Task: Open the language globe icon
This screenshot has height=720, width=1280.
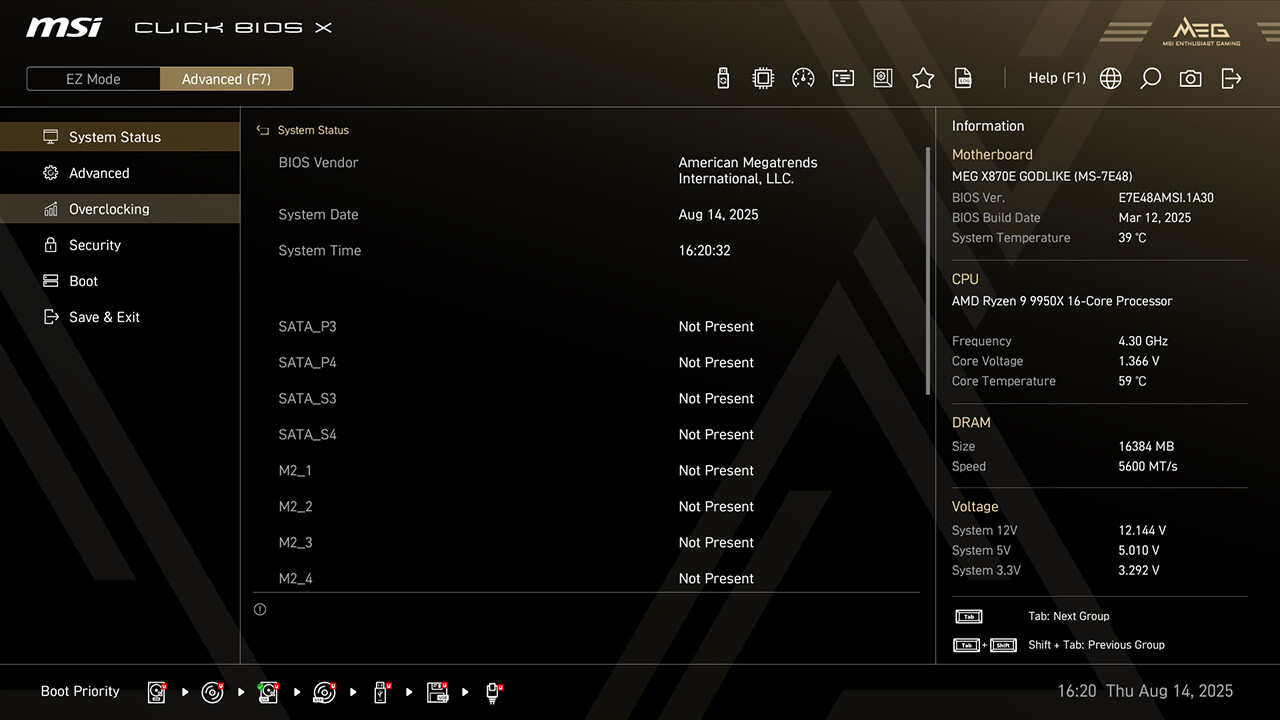Action: 1110,78
